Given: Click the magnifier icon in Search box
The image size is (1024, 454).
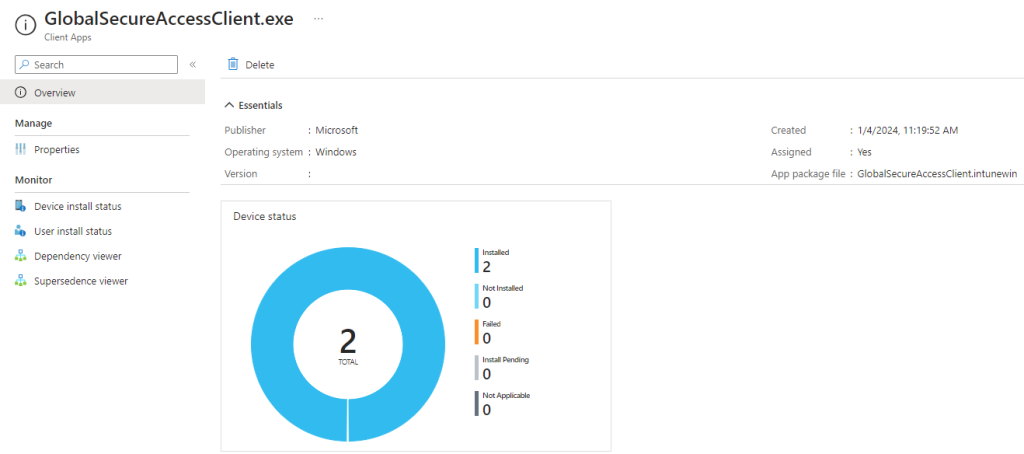Looking at the screenshot, I should pyautogui.click(x=24, y=65).
